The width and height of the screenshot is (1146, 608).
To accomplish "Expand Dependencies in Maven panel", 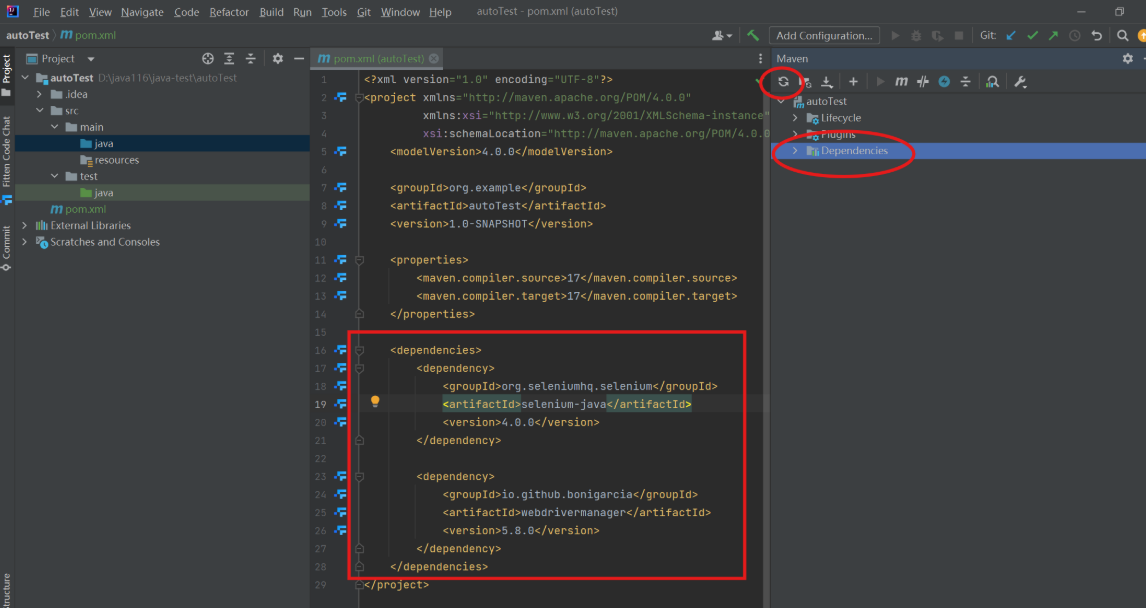I will (x=795, y=151).
